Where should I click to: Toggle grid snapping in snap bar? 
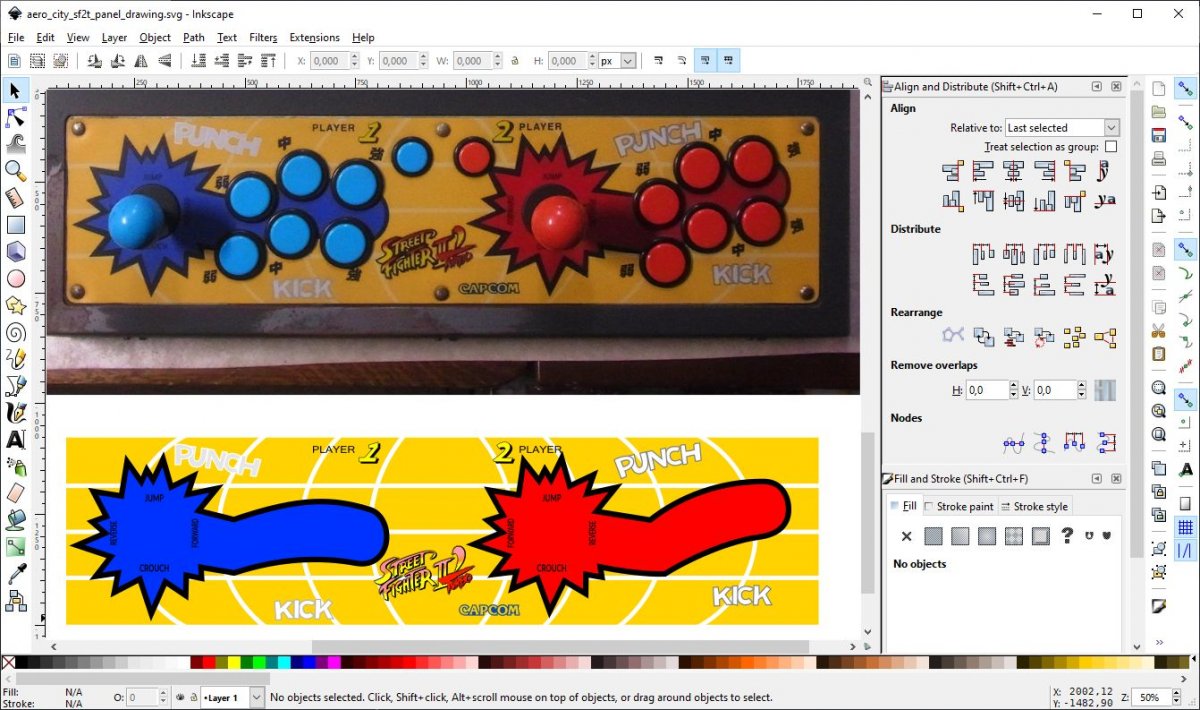coord(1186,527)
